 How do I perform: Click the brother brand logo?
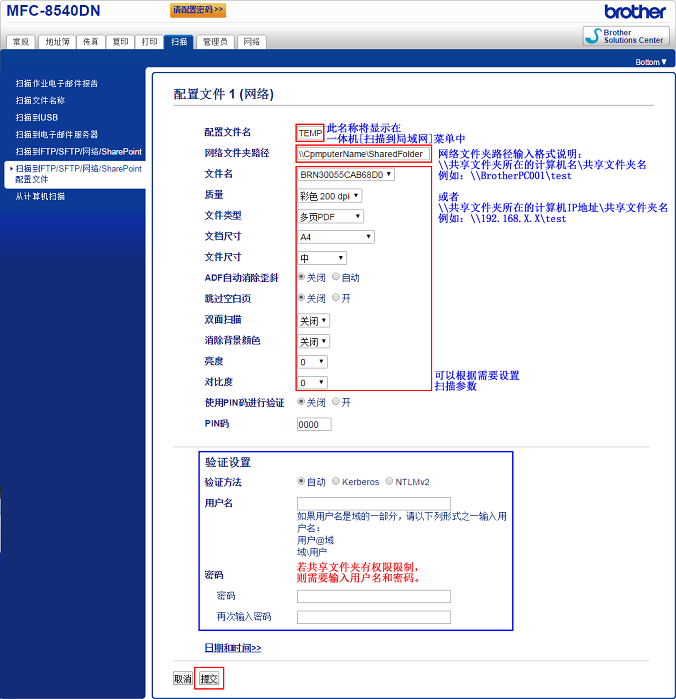(634, 11)
